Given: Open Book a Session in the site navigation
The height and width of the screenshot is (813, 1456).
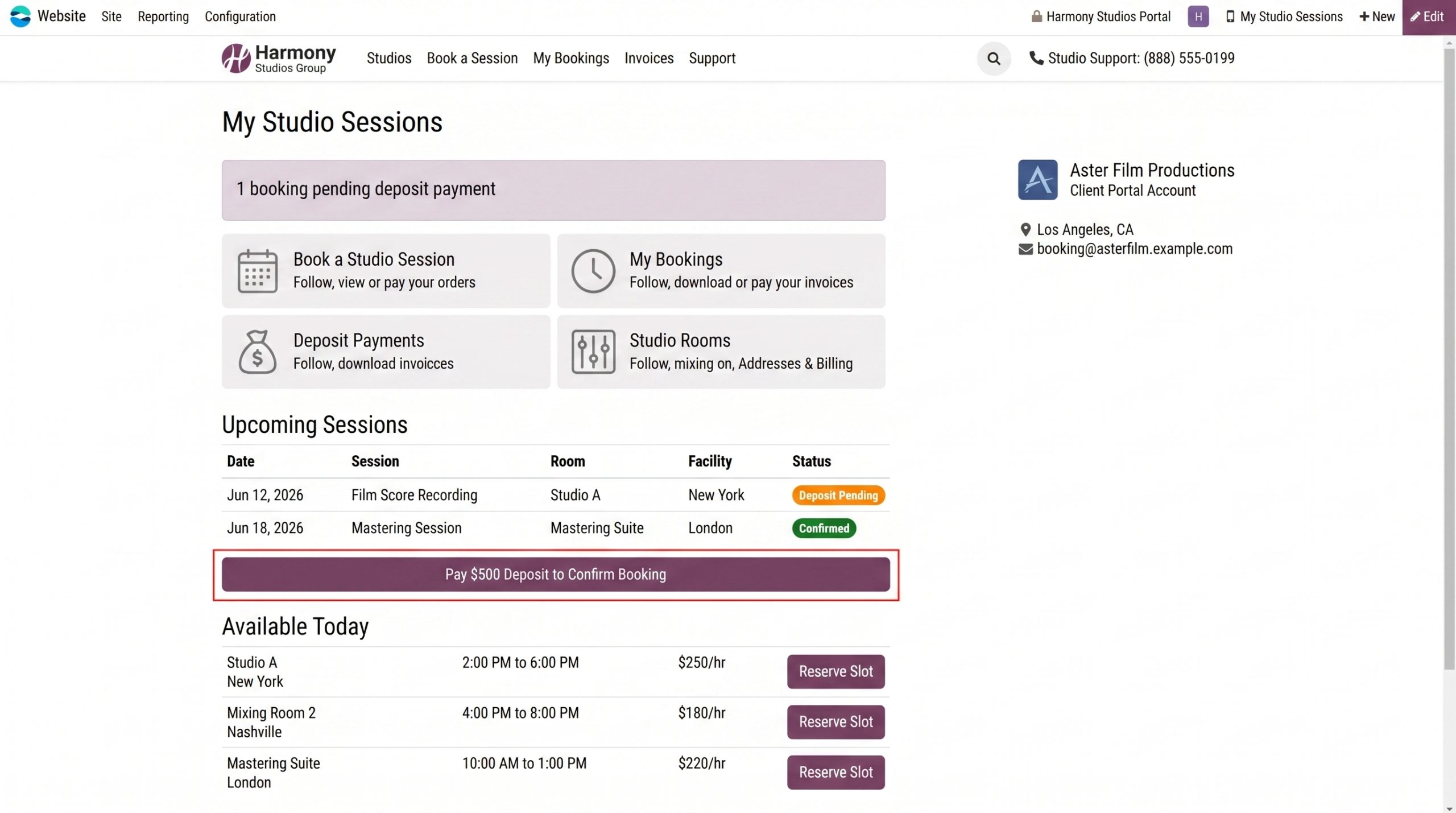Looking at the screenshot, I should coord(472,58).
